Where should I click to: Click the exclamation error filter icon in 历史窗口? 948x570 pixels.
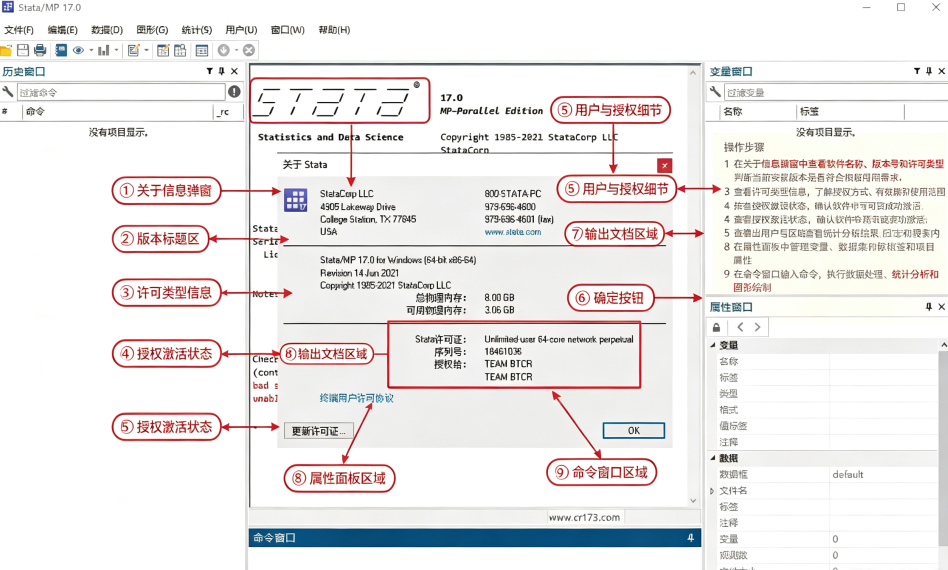(234, 92)
